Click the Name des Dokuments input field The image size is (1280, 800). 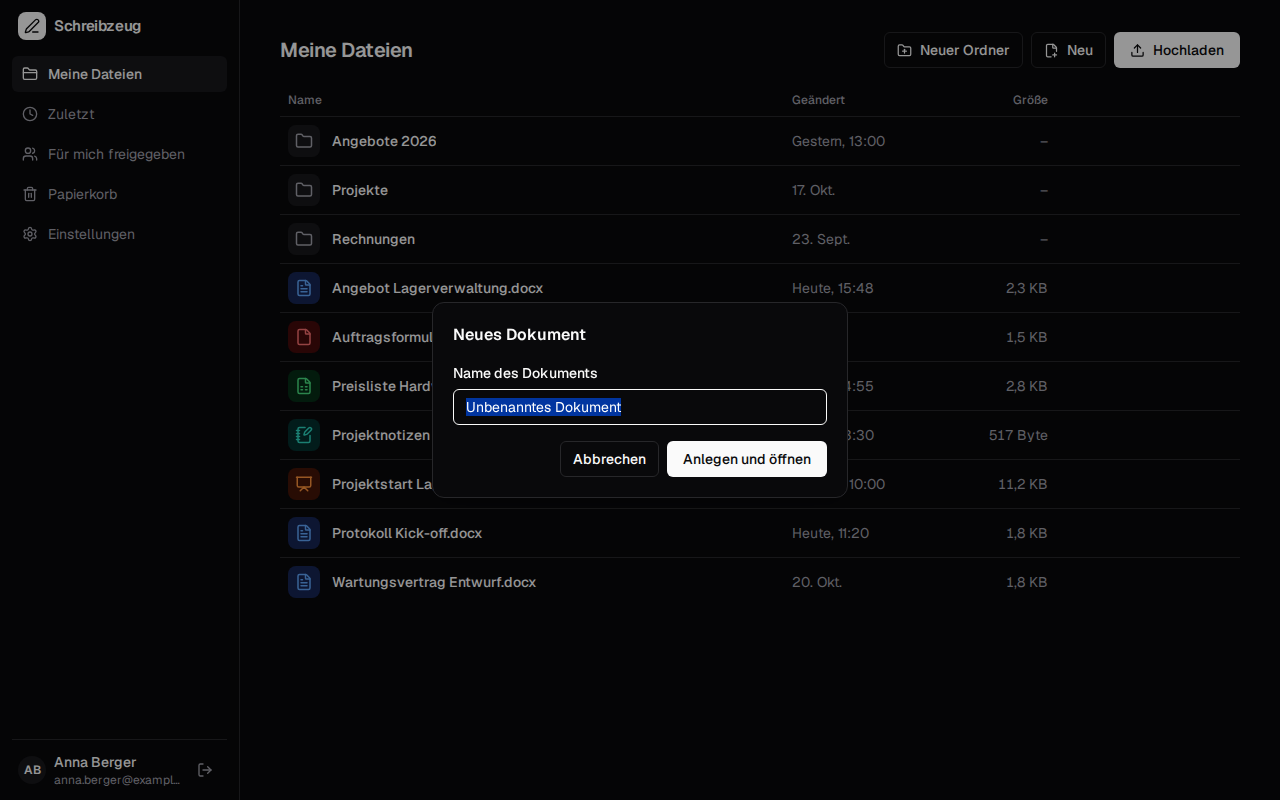(x=640, y=407)
